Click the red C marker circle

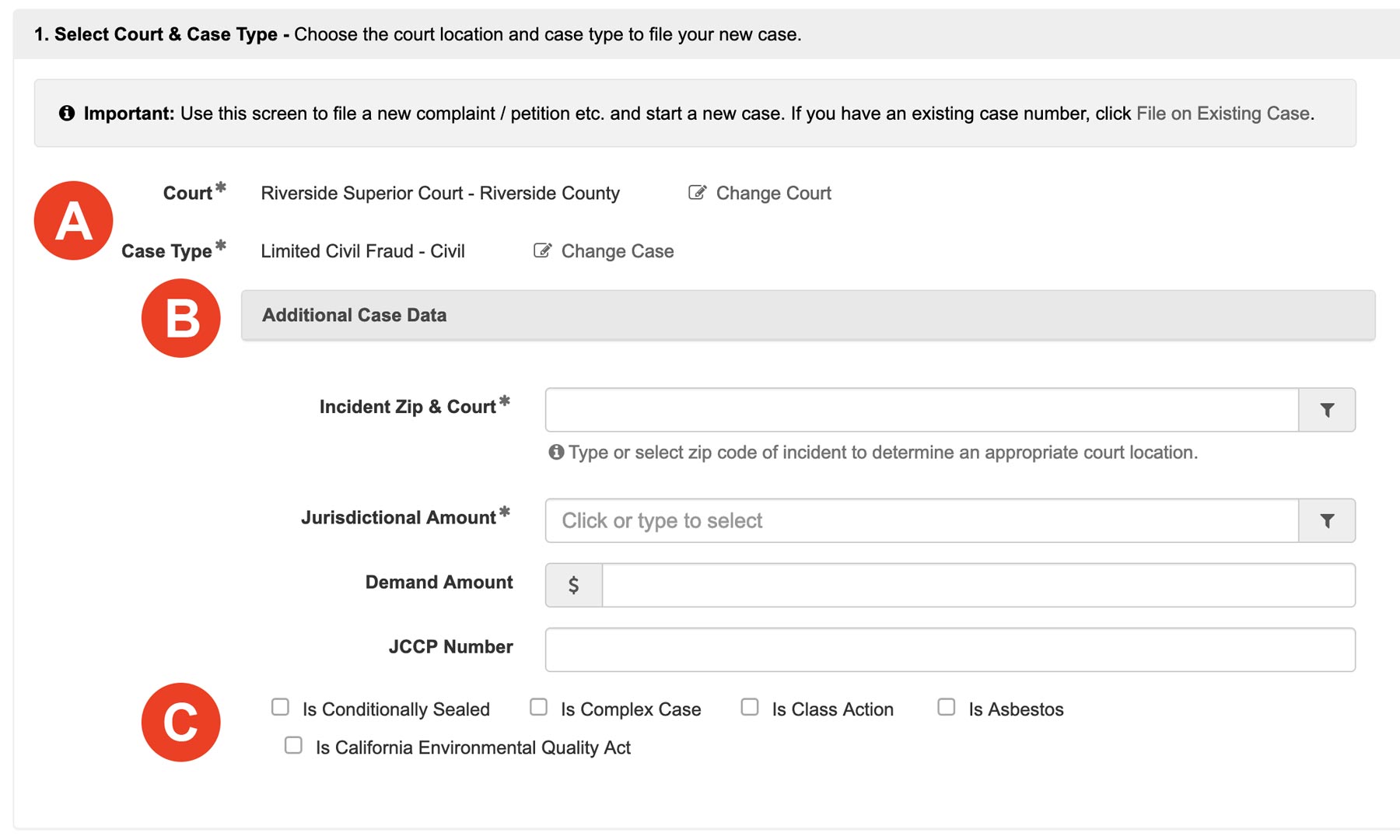point(180,722)
